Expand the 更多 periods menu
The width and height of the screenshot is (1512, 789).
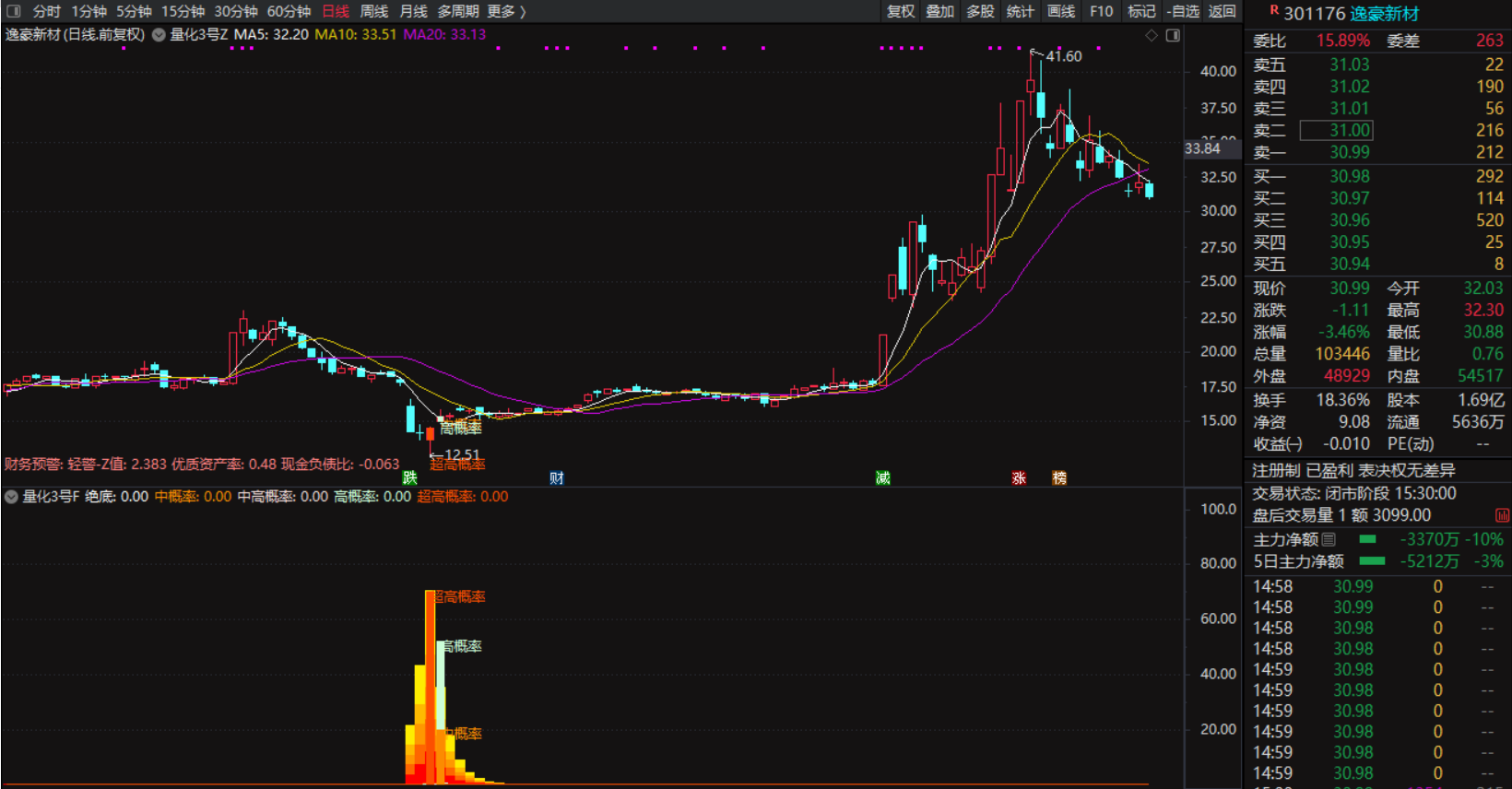pyautogui.click(x=506, y=11)
